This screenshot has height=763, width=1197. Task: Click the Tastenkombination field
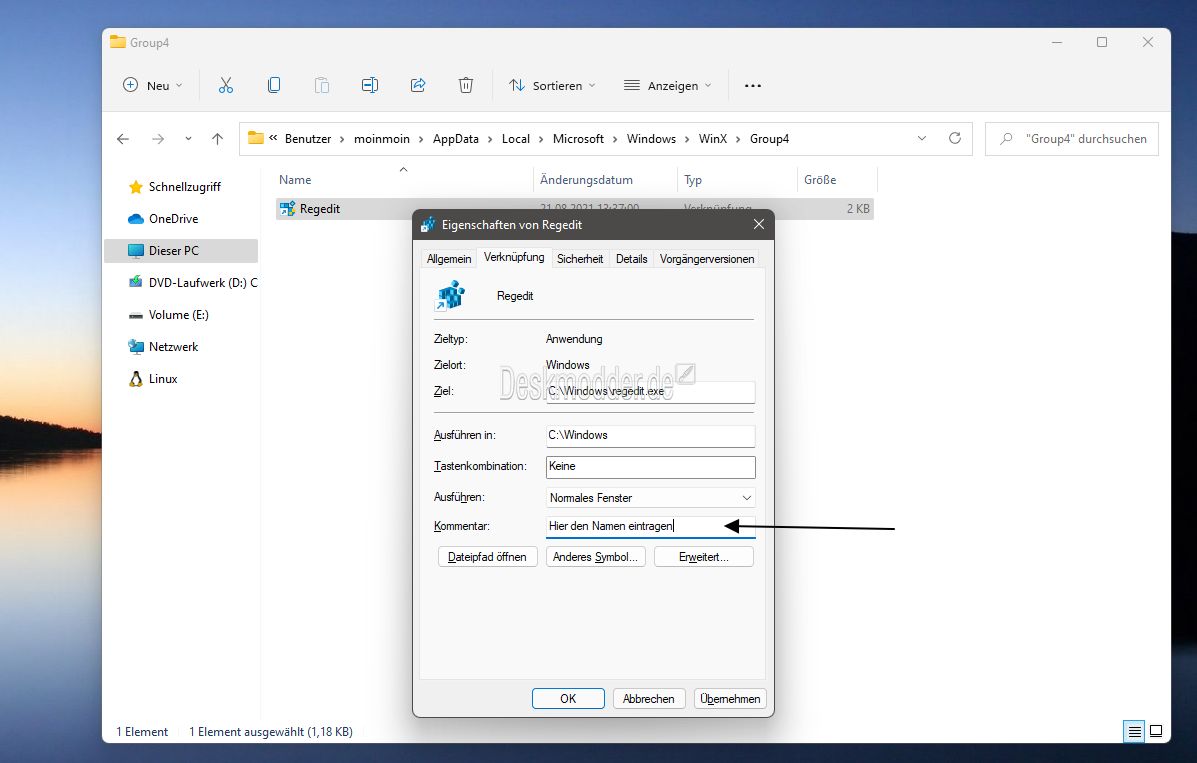(650, 467)
